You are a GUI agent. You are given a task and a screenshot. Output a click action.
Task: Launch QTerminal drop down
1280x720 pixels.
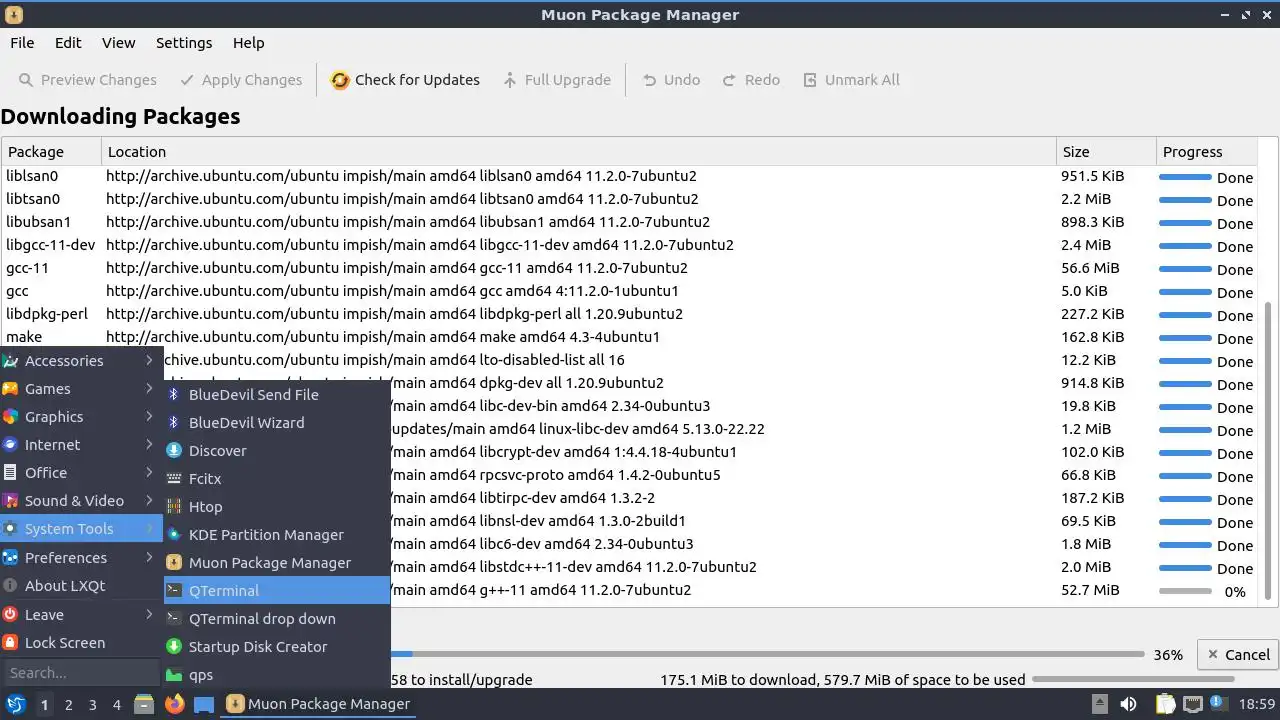pyautogui.click(x=277, y=618)
